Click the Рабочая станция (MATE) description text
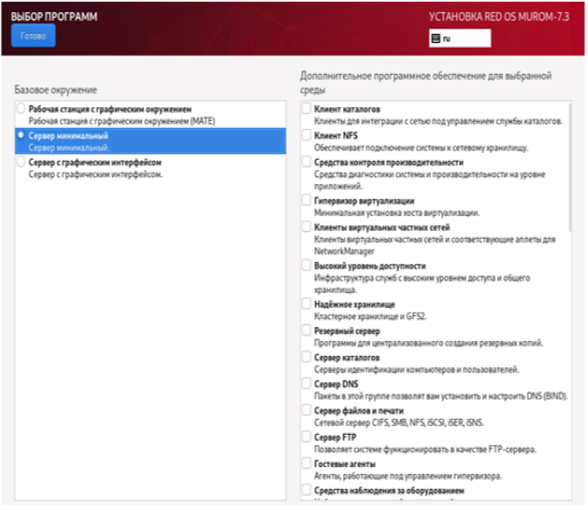Image resolution: width=588 pixels, height=510 pixels. tap(122, 121)
